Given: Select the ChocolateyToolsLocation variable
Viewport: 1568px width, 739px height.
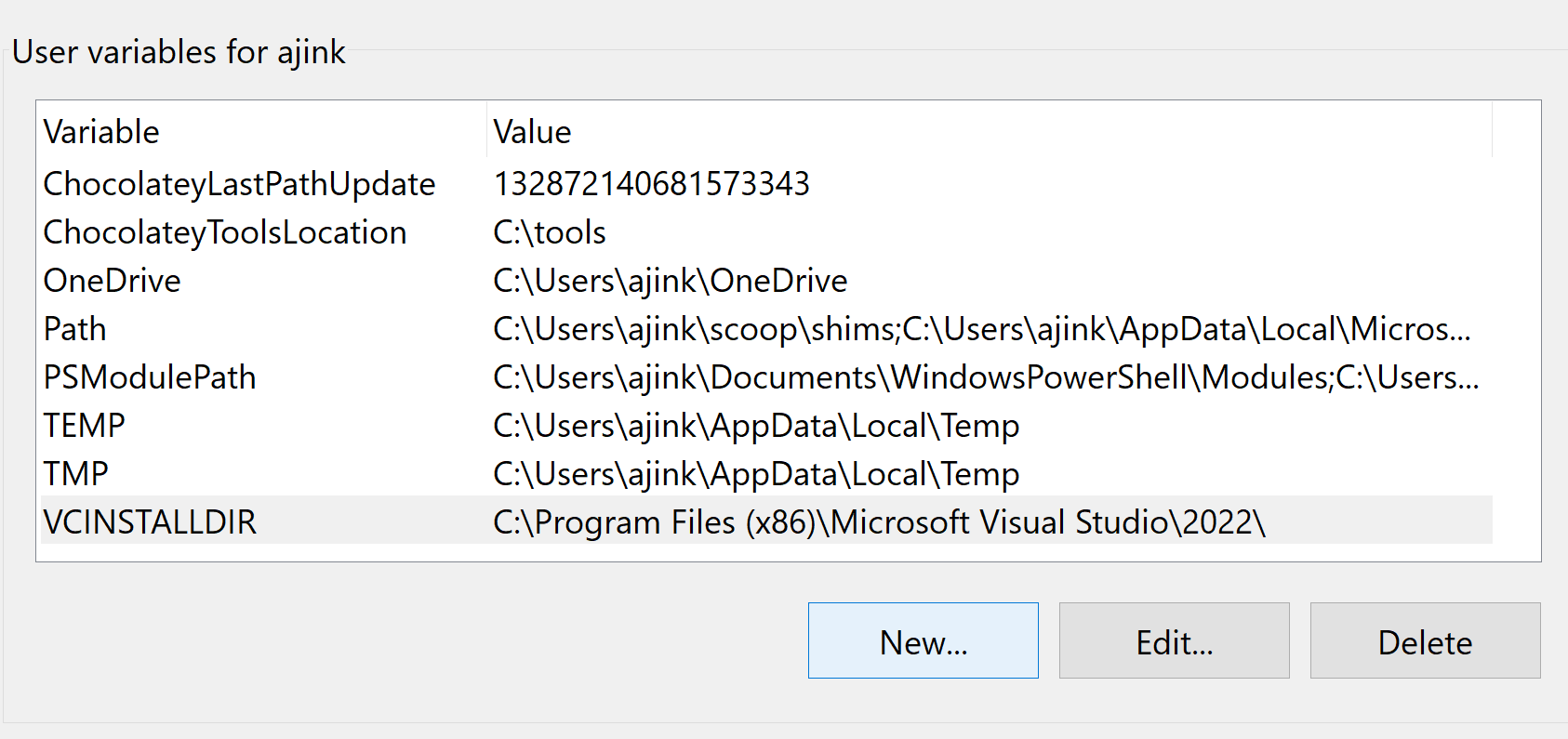Looking at the screenshot, I should point(225,232).
